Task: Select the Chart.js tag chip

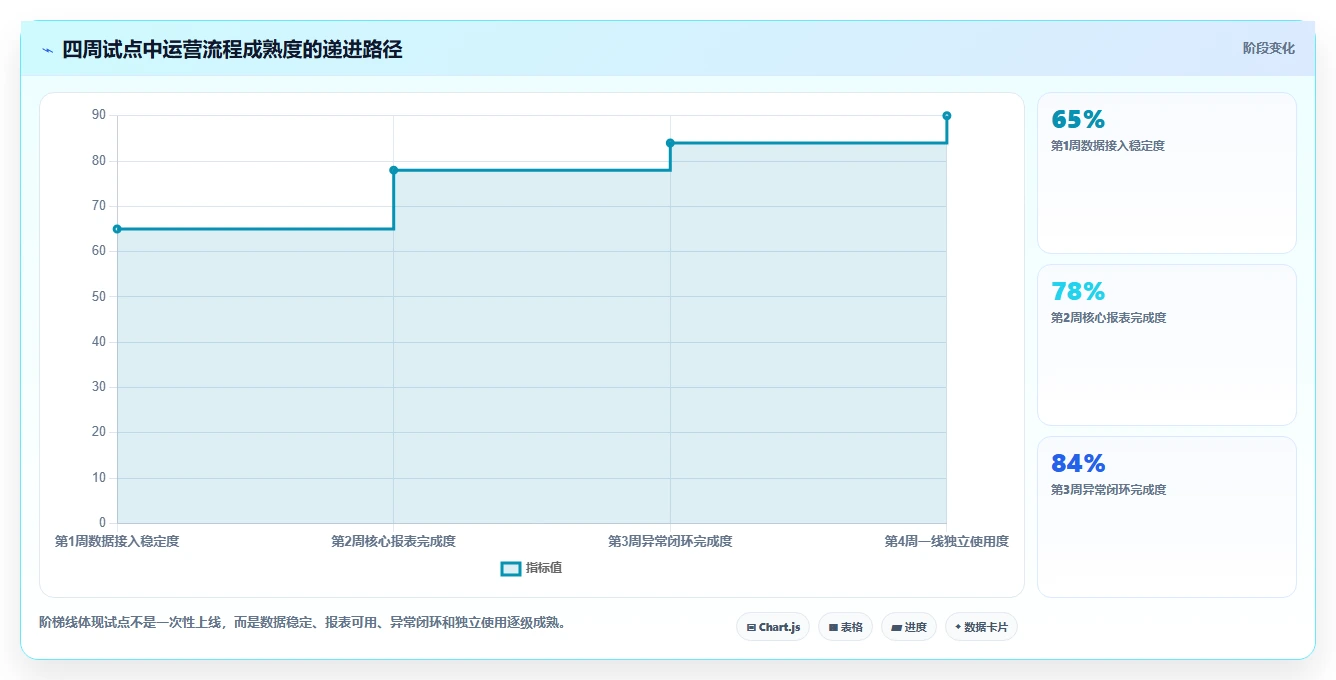Action: click(x=773, y=627)
